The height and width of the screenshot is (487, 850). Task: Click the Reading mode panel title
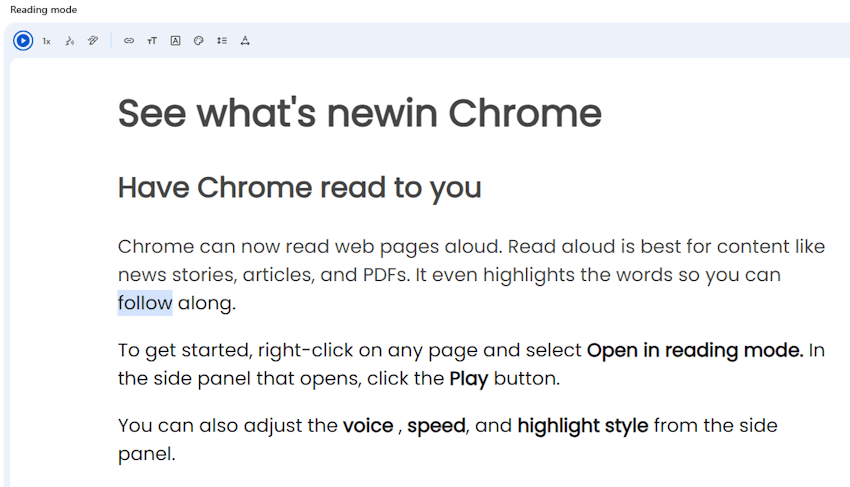click(43, 10)
